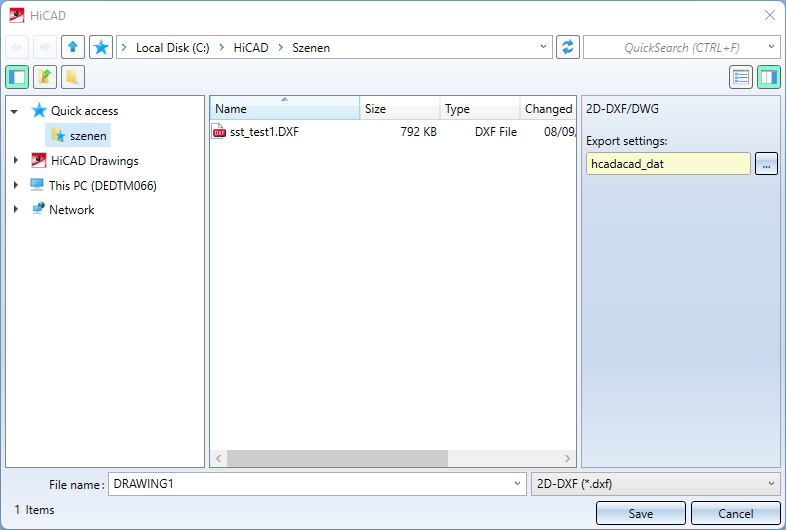Switch to details list view
The width and height of the screenshot is (786, 530).
(x=741, y=77)
